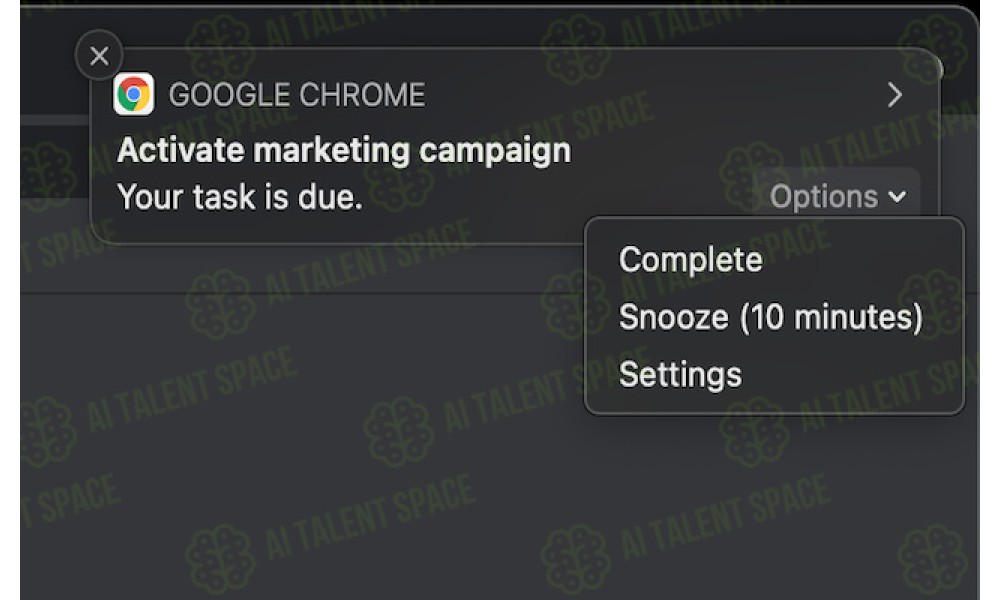Click the 'Your task is due.' message

pyautogui.click(x=240, y=196)
